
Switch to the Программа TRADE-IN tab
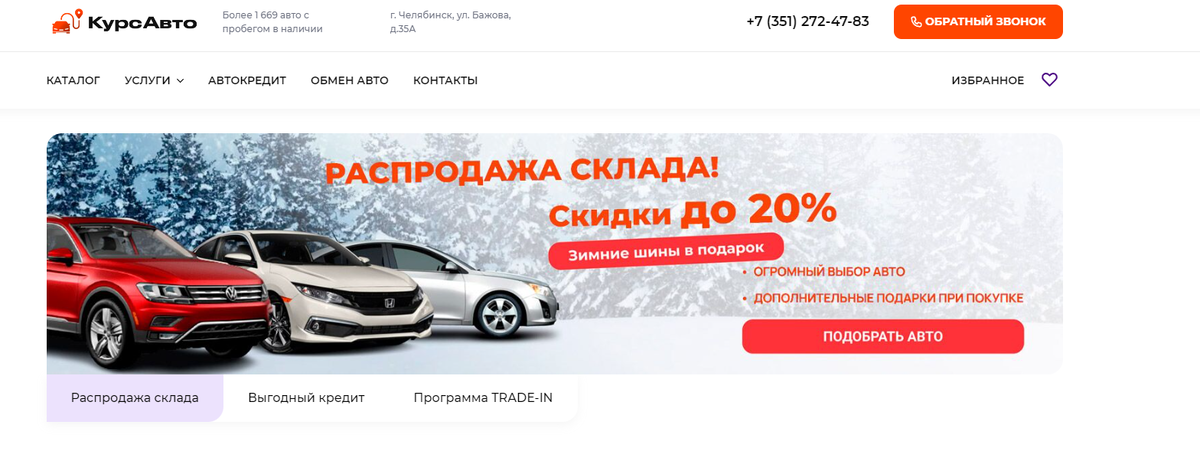483,398
